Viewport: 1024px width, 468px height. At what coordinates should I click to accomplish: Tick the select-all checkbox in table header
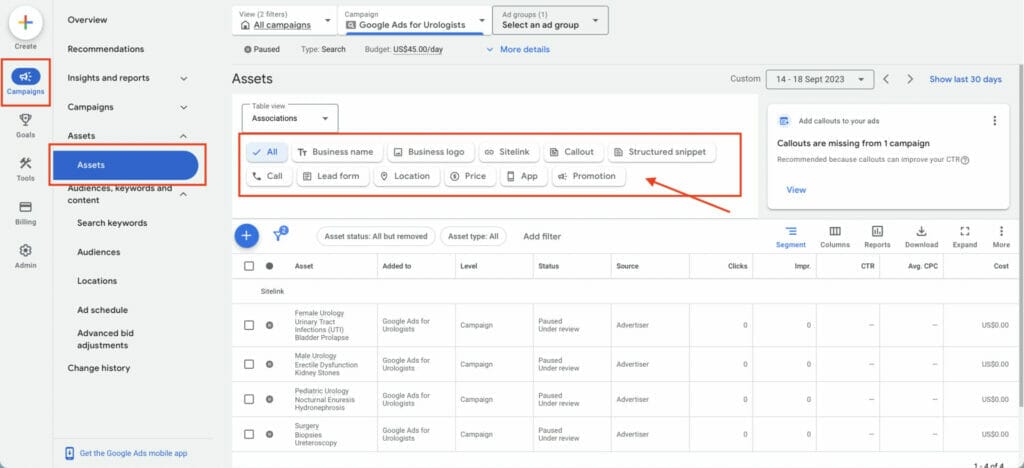[x=249, y=266]
